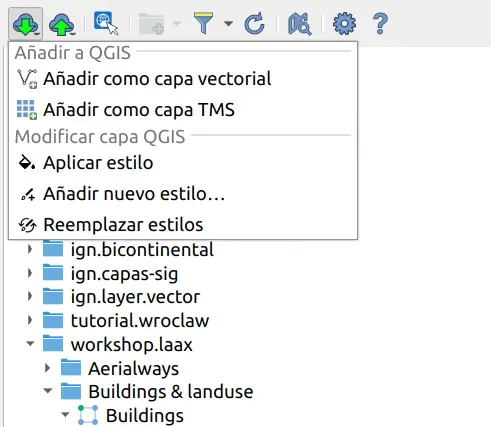This screenshot has height=427, width=491.
Task: Collapse the workshop.laax folder
Action: point(30,344)
